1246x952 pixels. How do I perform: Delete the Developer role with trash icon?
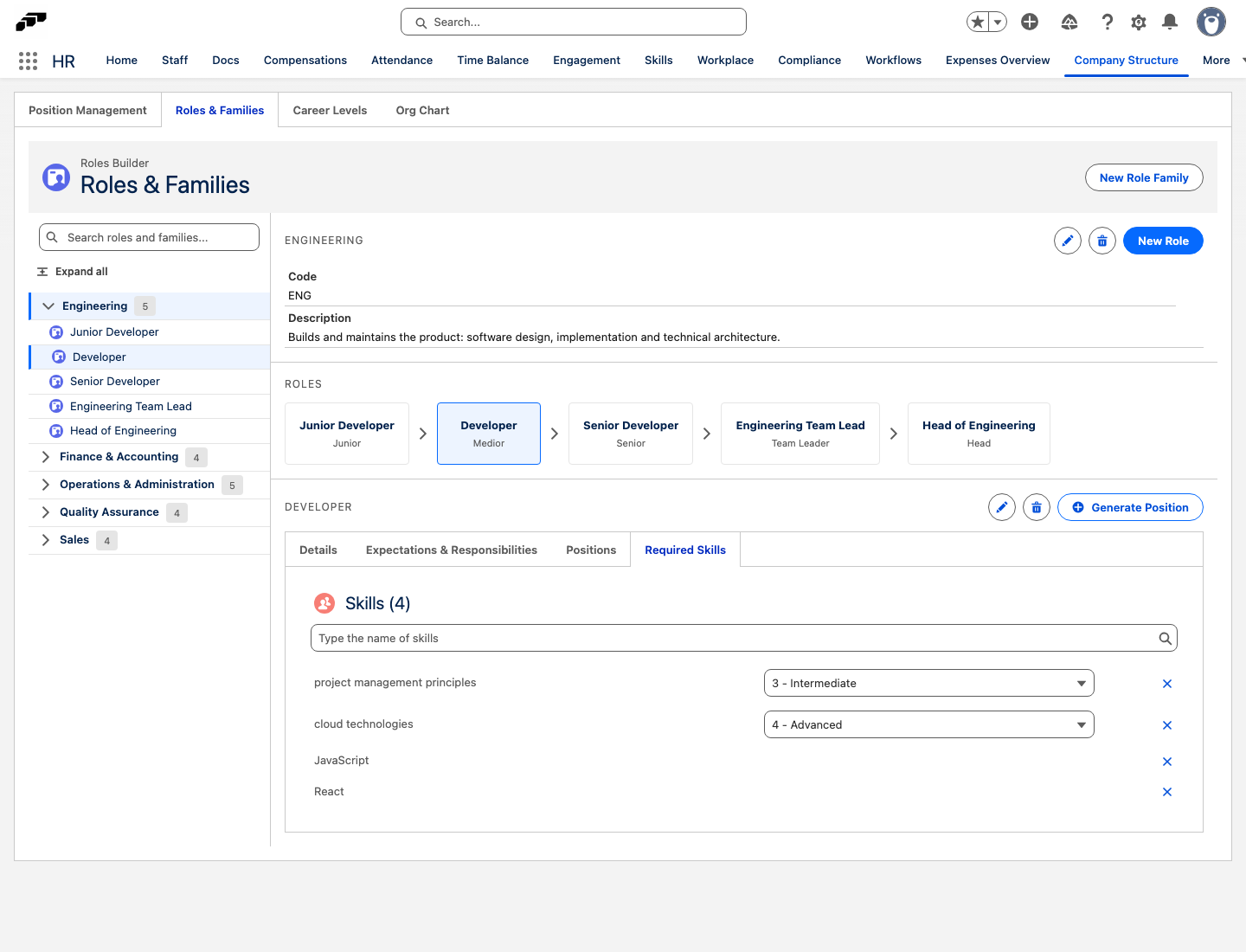tap(1037, 507)
